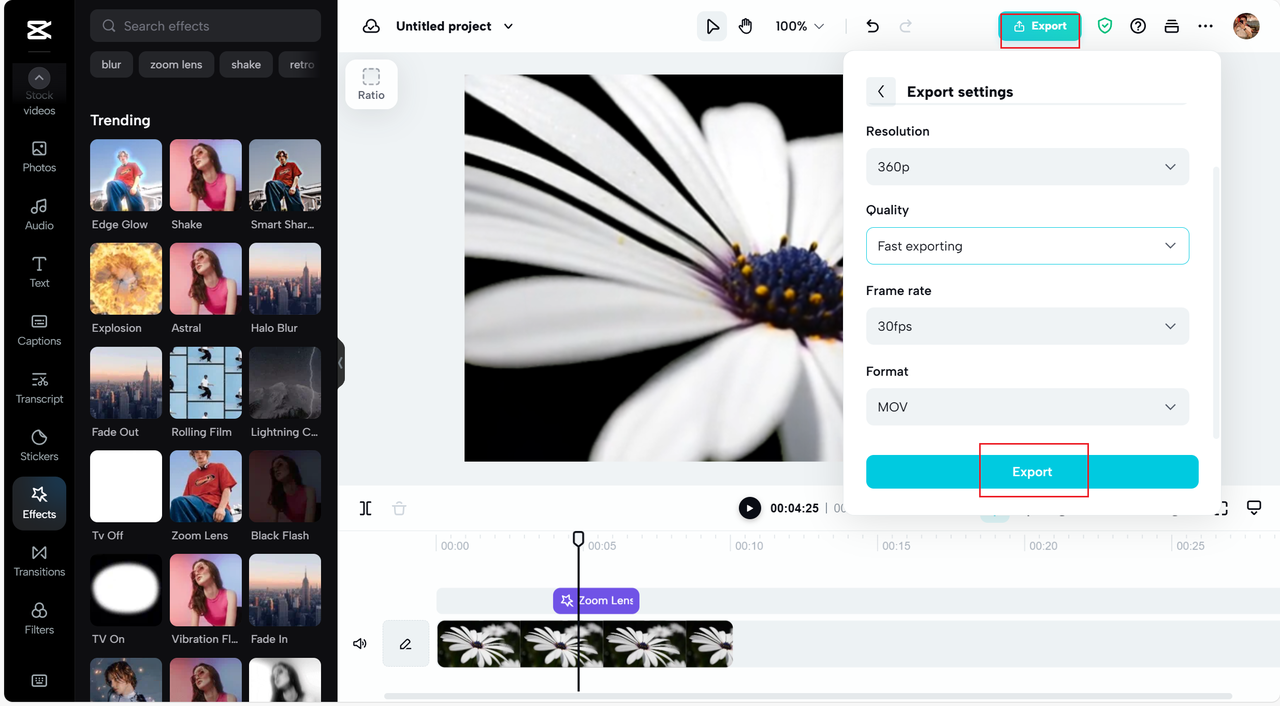This screenshot has width=1280, height=706.
Task: Open the Text panel
Action: pos(39,272)
